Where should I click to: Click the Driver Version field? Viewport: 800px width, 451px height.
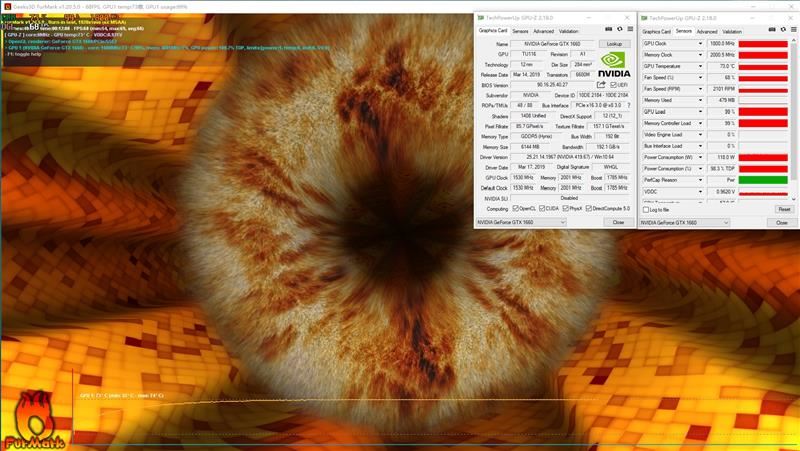570,157
